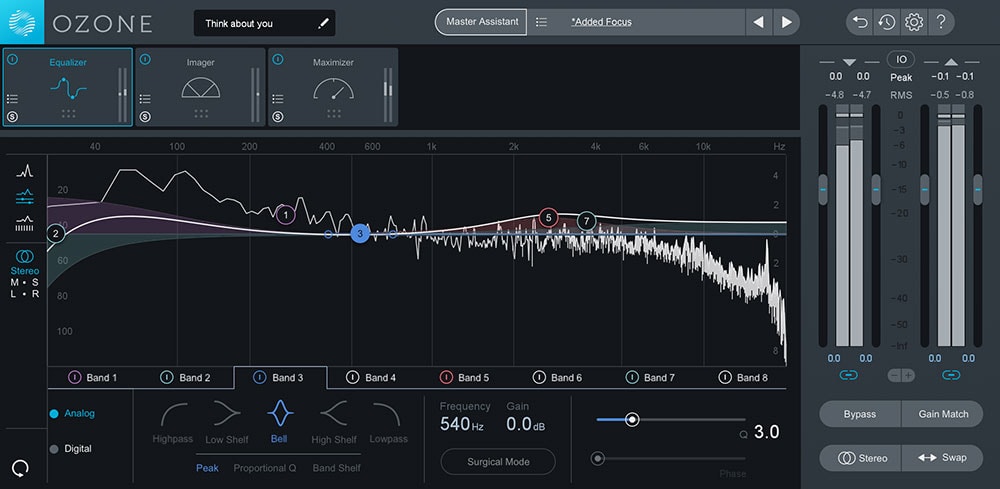Choose the Highpass filter shape icon

pos(173,414)
